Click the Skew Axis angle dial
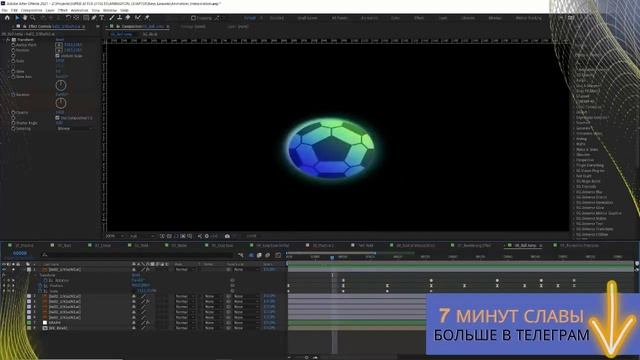 [61, 85]
